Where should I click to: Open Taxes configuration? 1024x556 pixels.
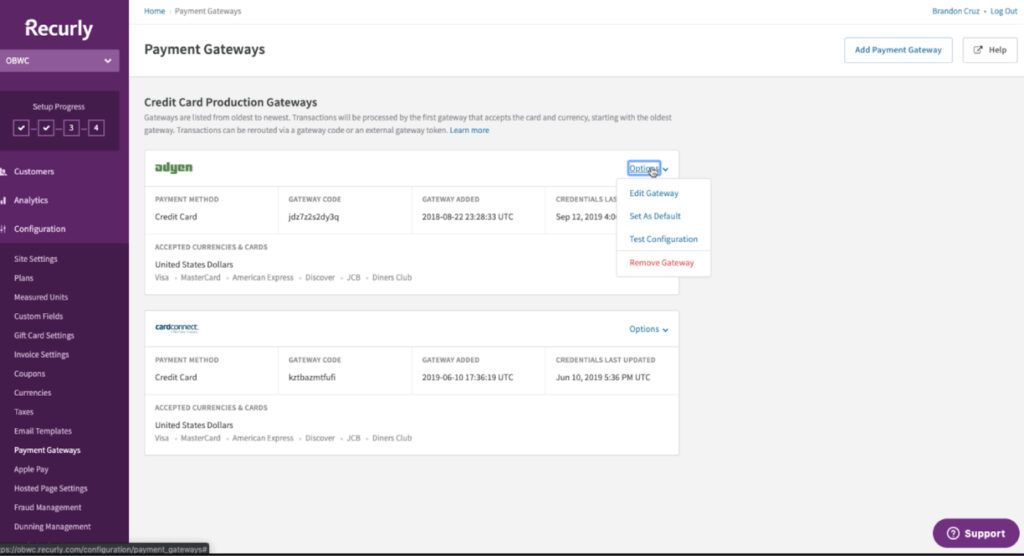[24, 412]
